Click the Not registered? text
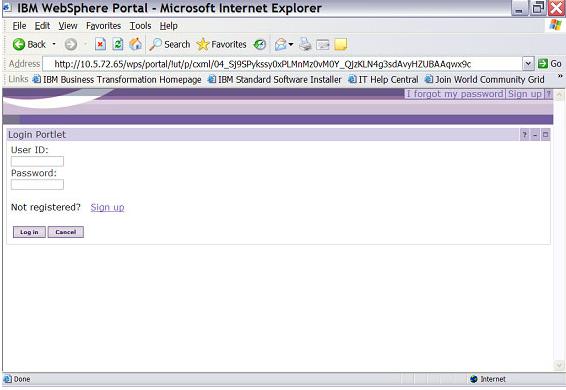The width and height of the screenshot is (566, 390). [46, 207]
